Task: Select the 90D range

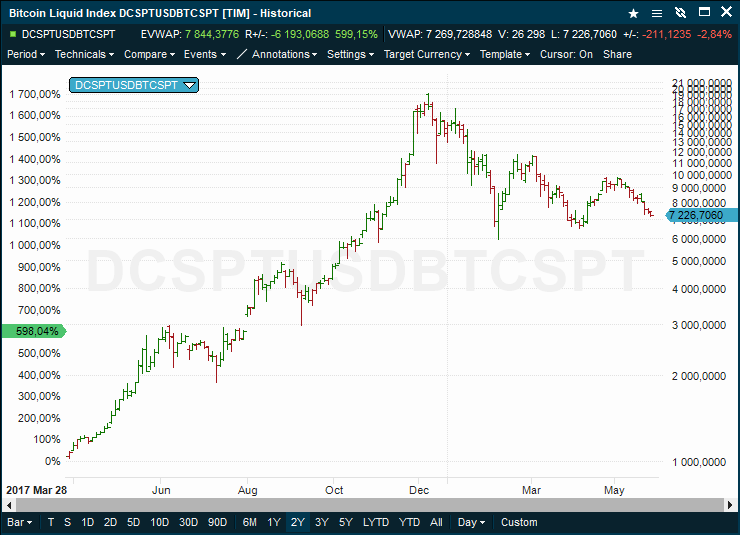Action: (217, 522)
